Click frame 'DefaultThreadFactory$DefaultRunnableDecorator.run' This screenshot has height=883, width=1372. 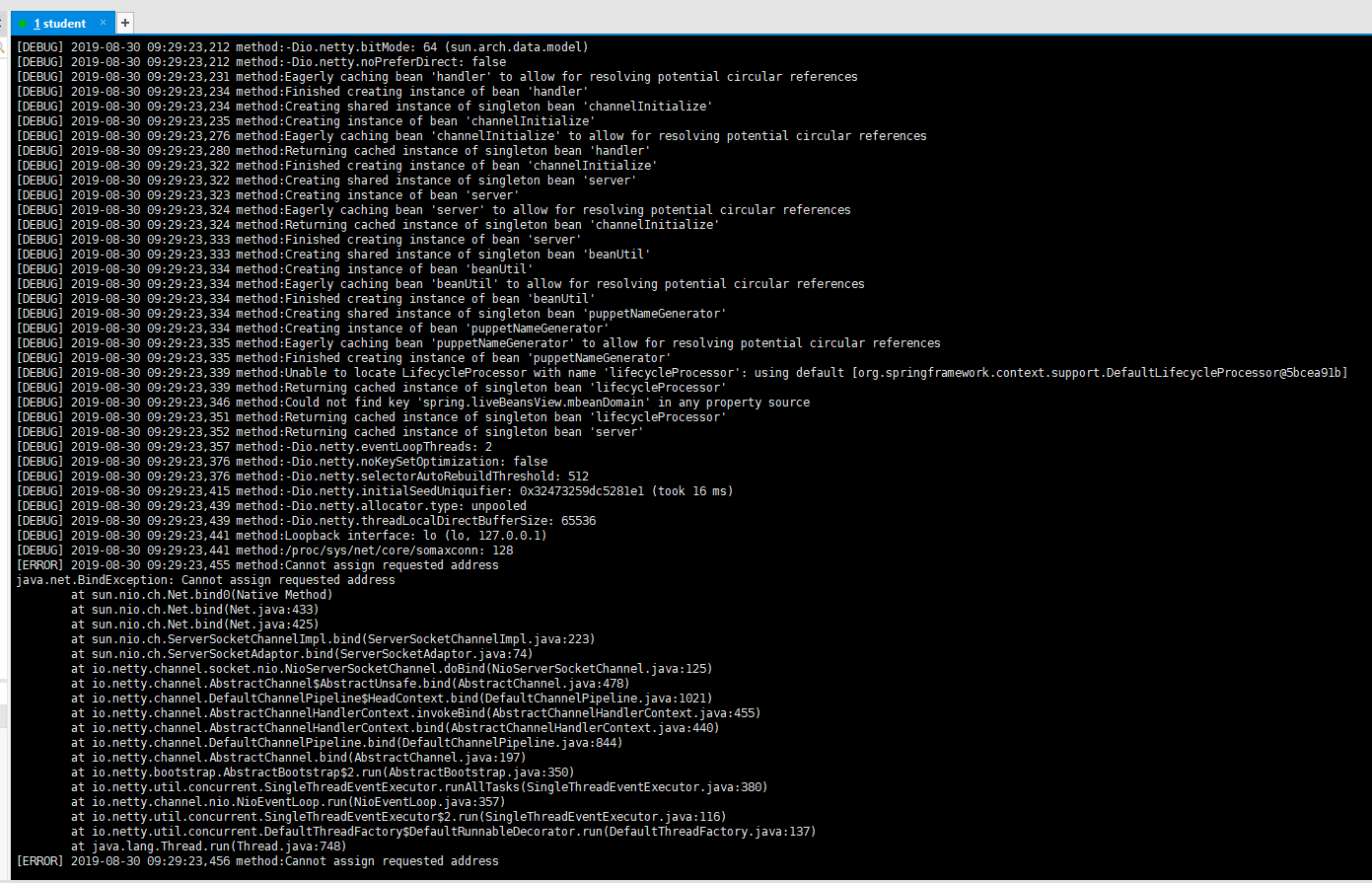444,832
